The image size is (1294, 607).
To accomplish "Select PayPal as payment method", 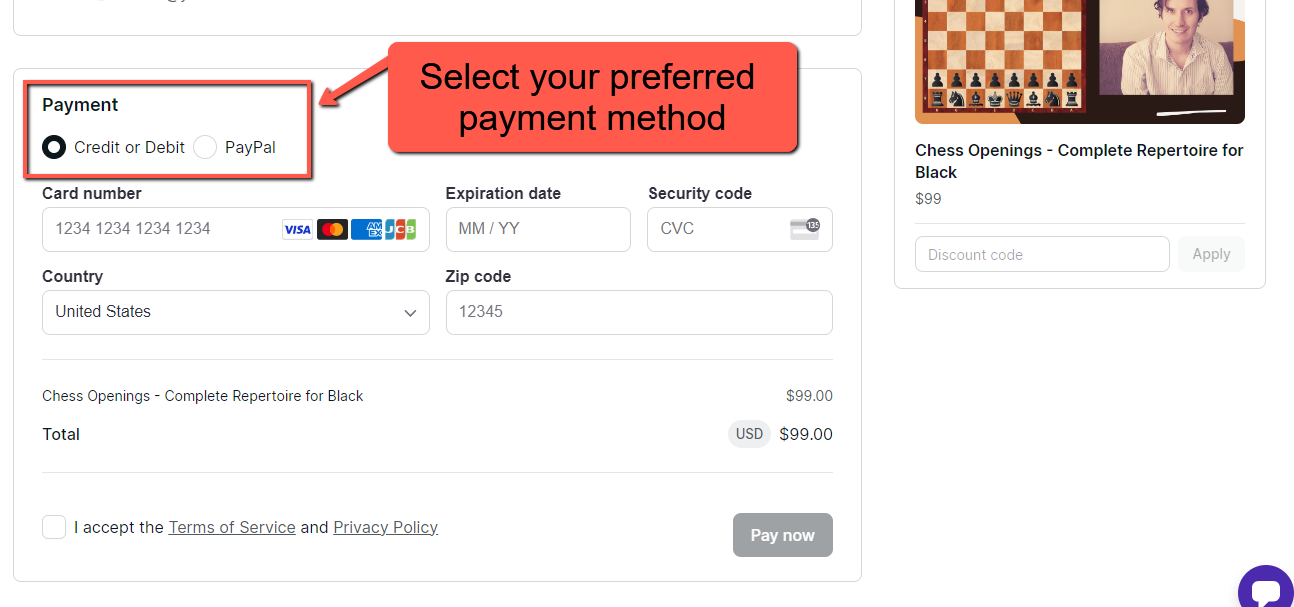I will (x=205, y=148).
